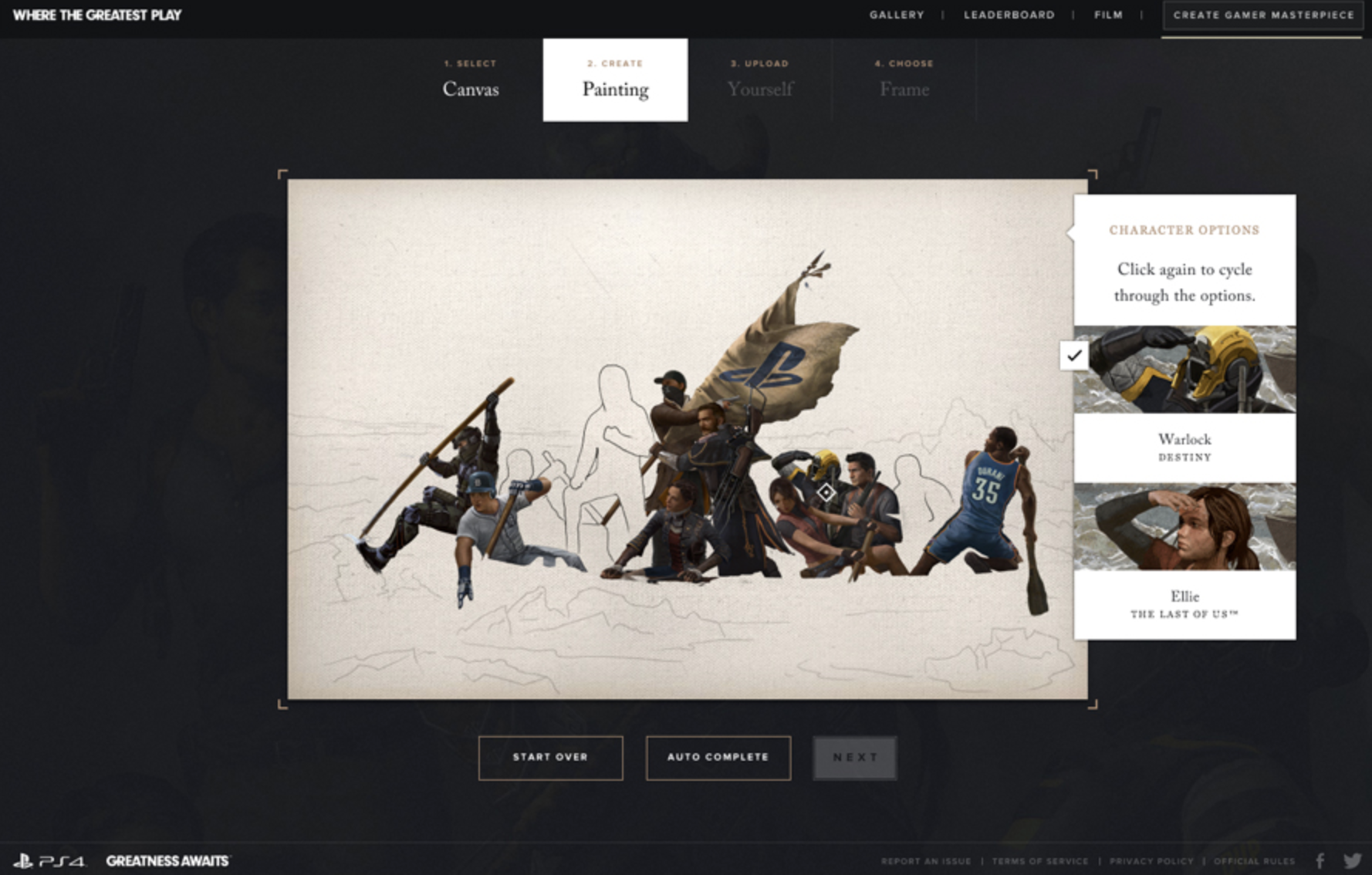Select the Warlock Destiny thumbnail
This screenshot has height=875, width=1372.
1184,369
